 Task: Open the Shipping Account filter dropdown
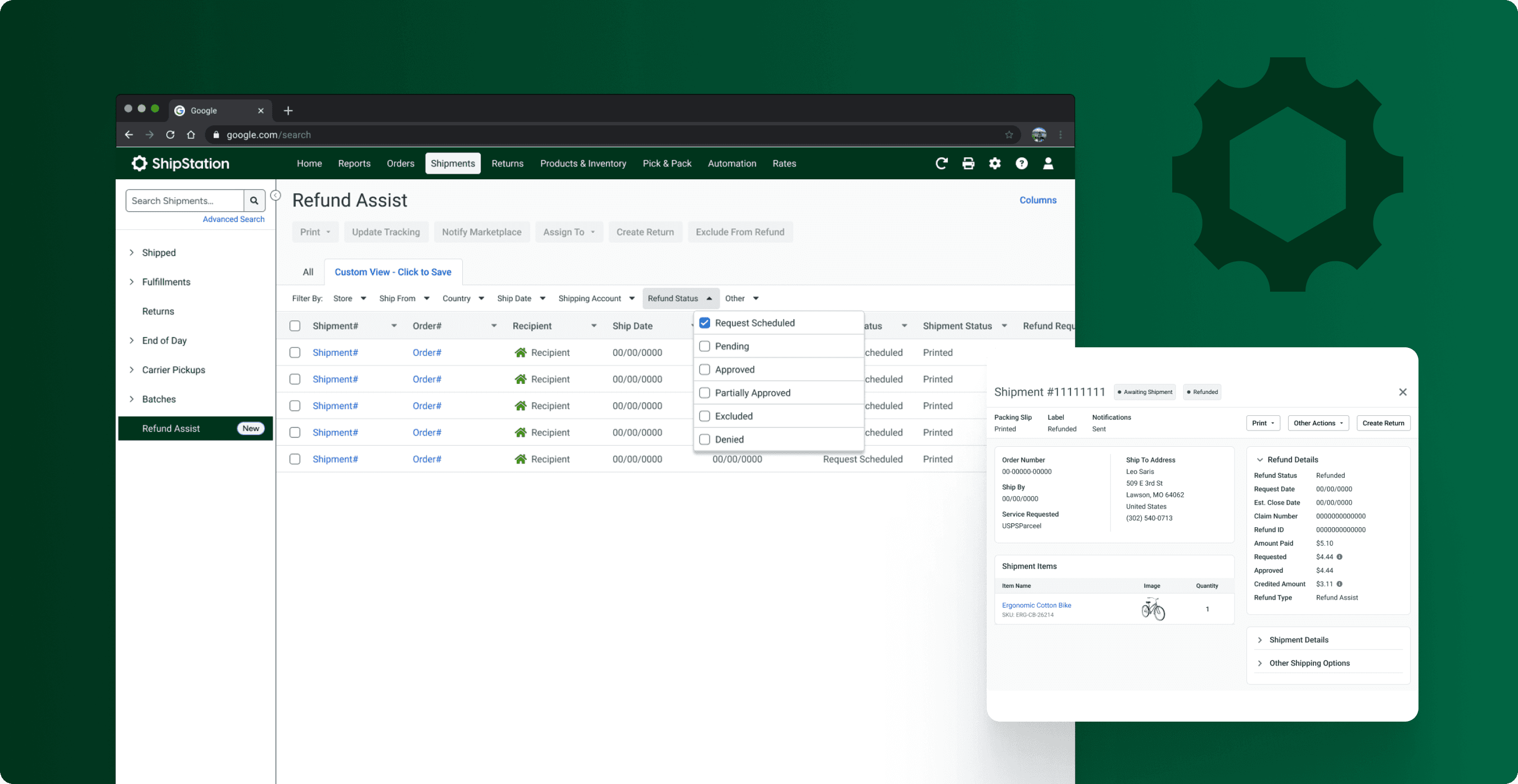(596, 298)
